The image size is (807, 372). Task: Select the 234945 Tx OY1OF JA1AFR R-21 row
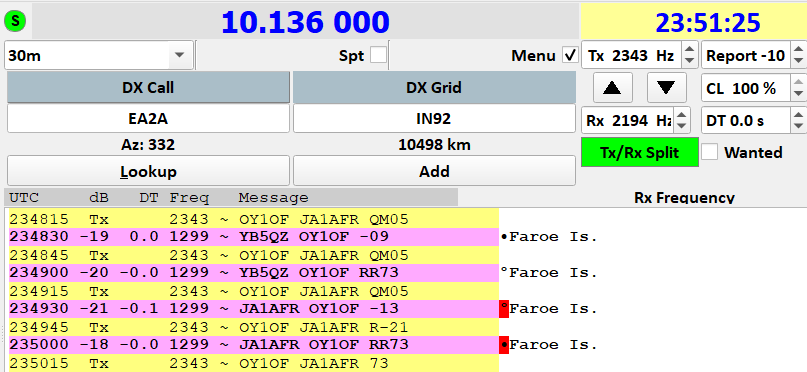[253, 327]
